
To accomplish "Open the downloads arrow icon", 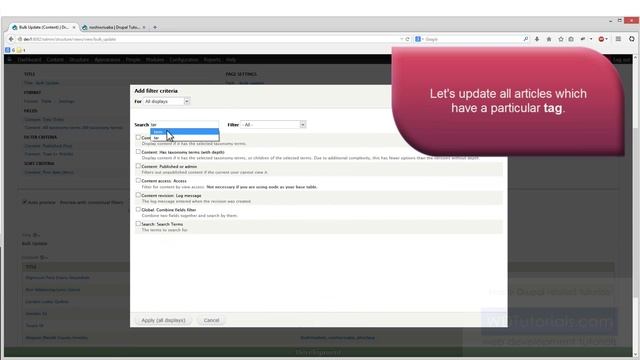I will tap(537, 39).
